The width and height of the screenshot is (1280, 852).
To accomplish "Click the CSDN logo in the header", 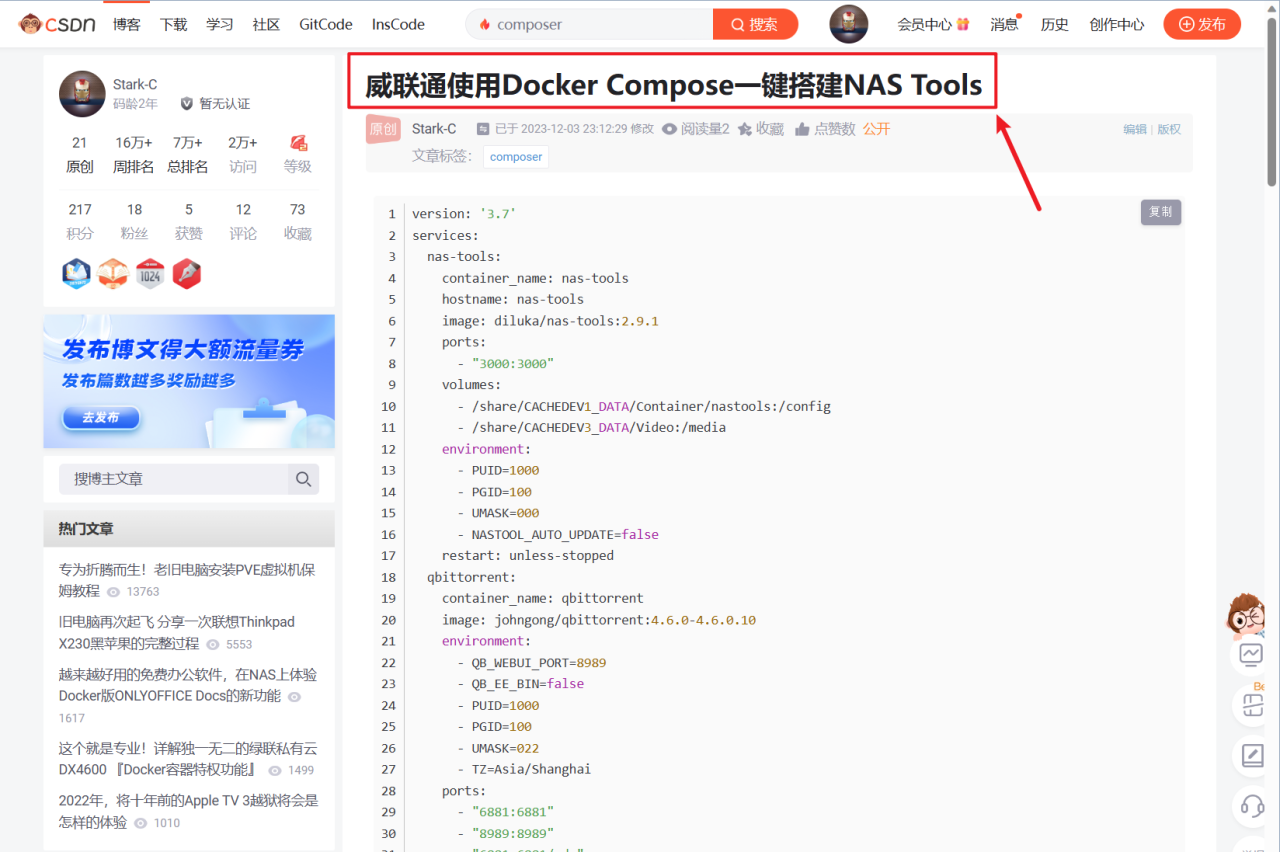I will pyautogui.click(x=57, y=24).
